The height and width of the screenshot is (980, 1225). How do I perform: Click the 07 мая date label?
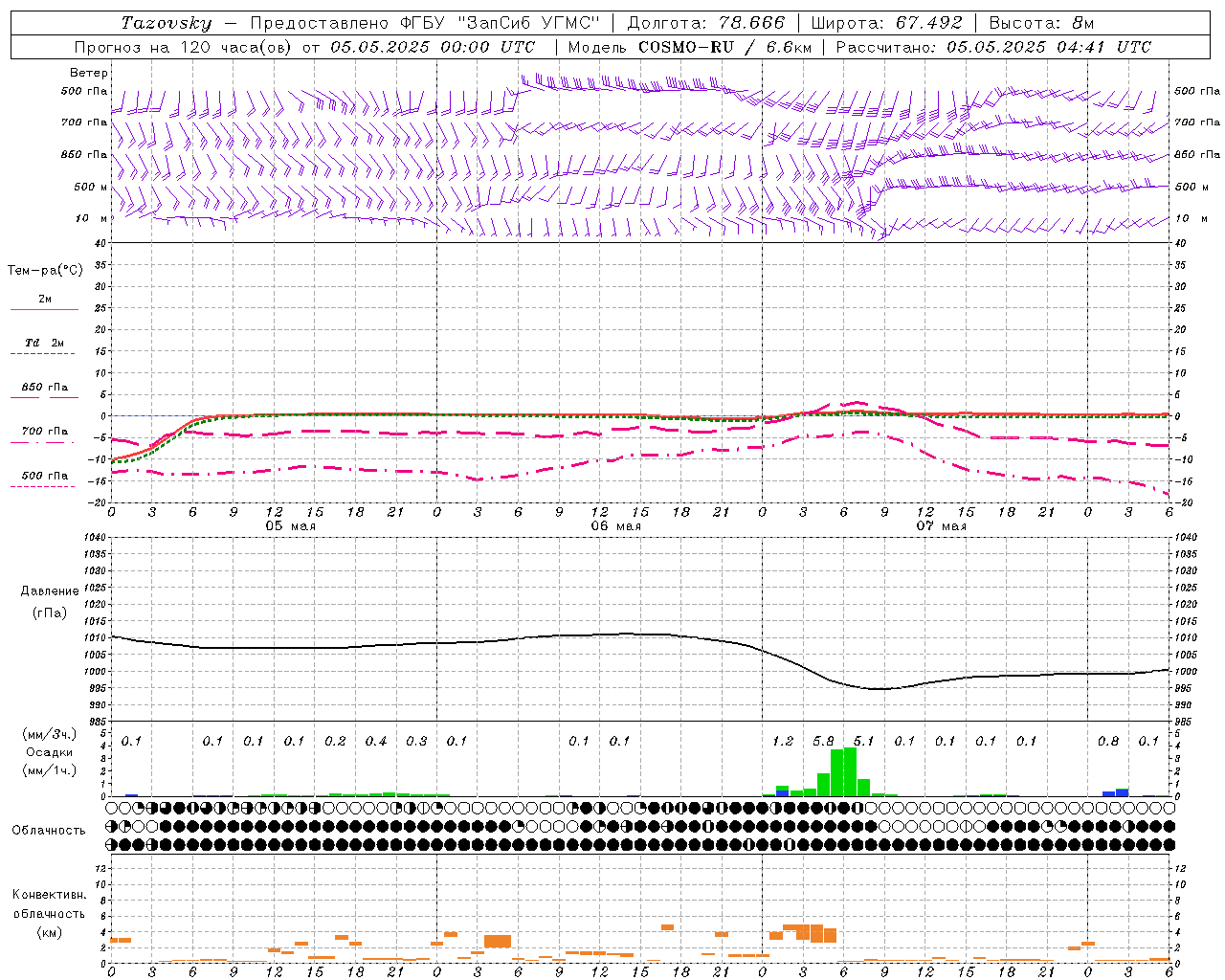pyautogui.click(x=941, y=526)
